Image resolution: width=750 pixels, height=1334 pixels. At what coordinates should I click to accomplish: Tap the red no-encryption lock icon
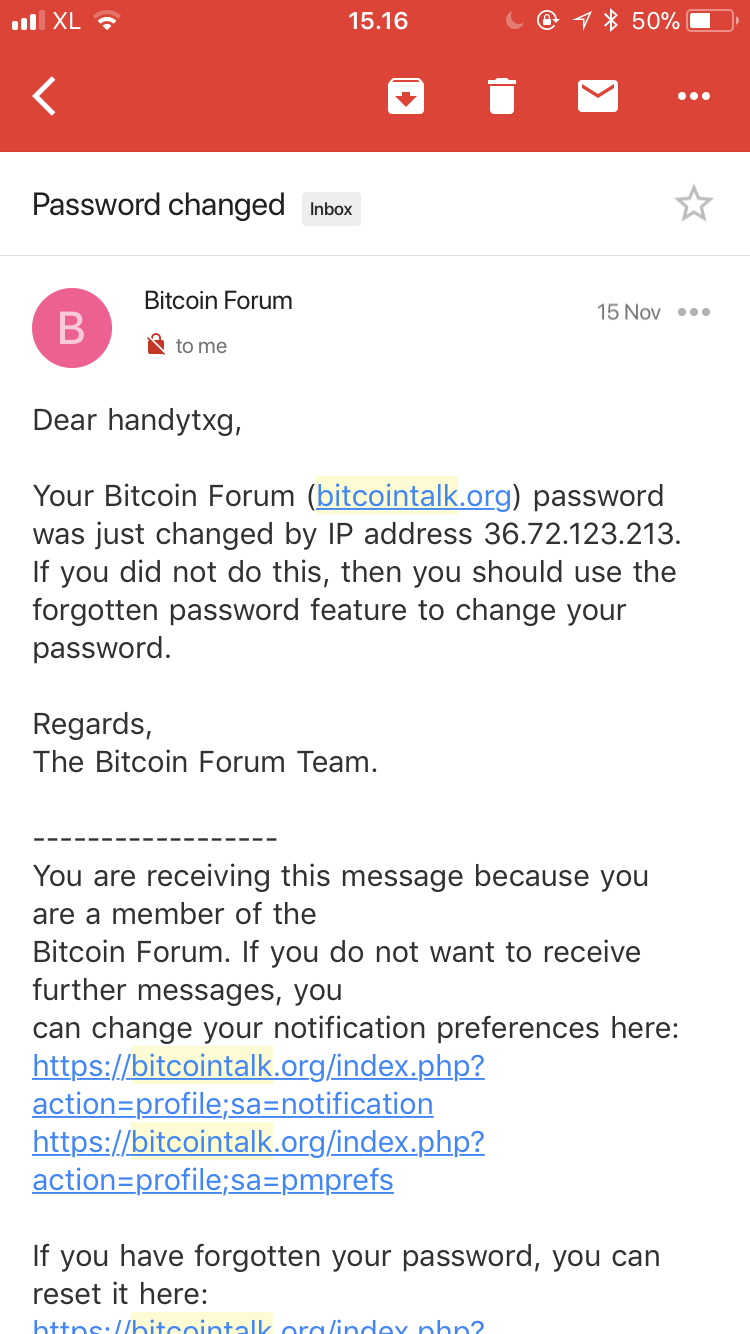(x=156, y=345)
